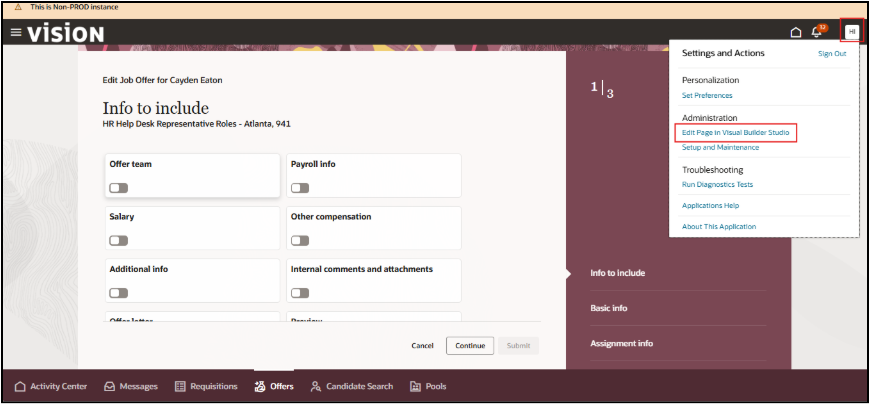This screenshot has width=870, height=405.
Task: Click the 'Personalization' section label
Action: tap(710, 80)
